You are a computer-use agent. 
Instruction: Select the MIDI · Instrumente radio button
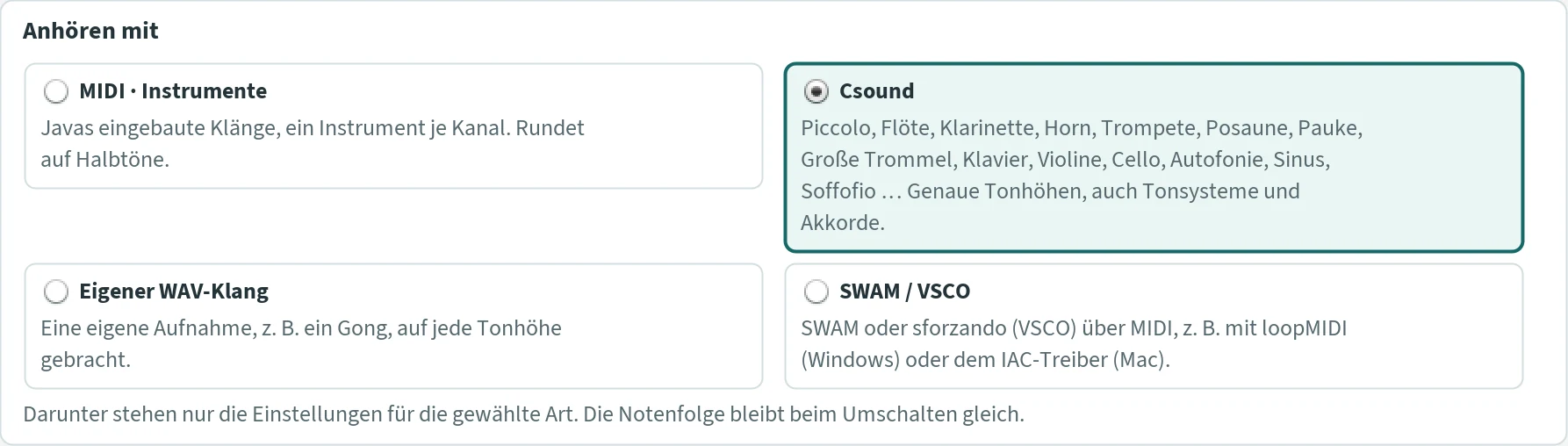pos(56,91)
